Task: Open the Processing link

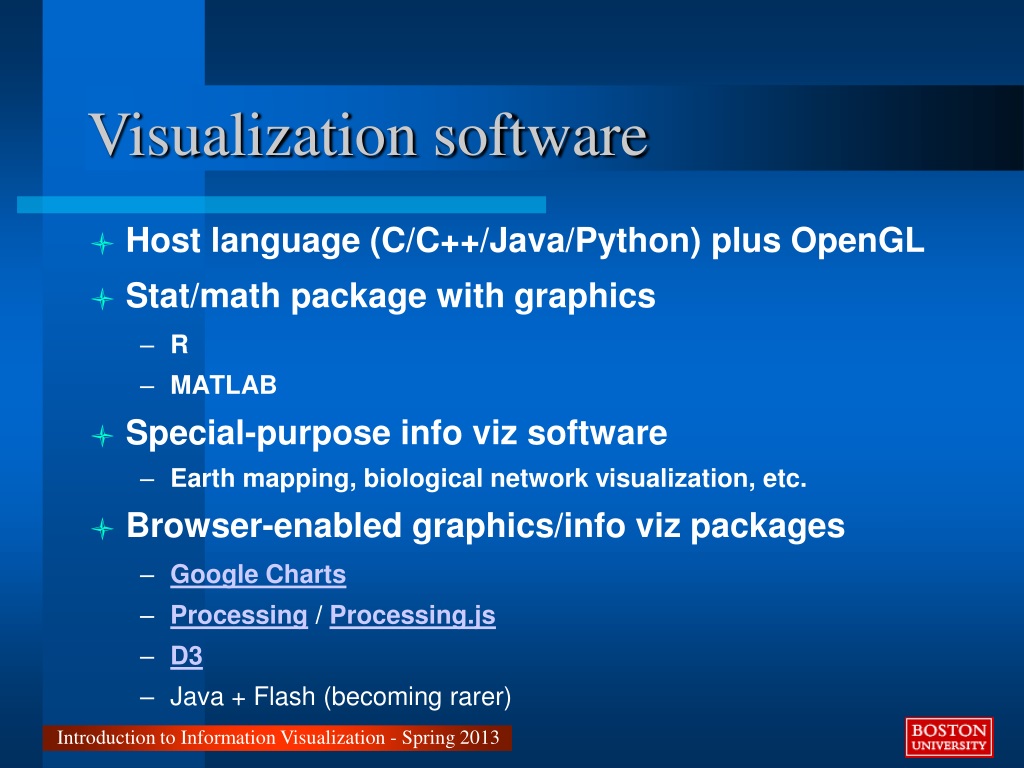Action: point(239,615)
